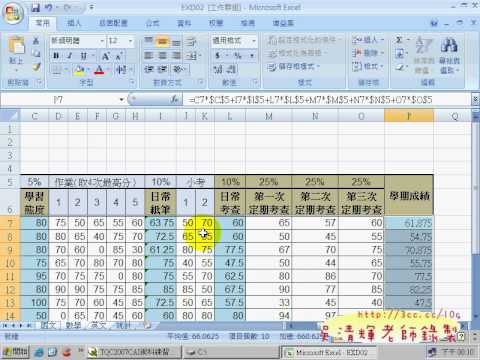The image size is (480, 360).
Task: Click the Clear eraser icon
Action: (400, 67)
